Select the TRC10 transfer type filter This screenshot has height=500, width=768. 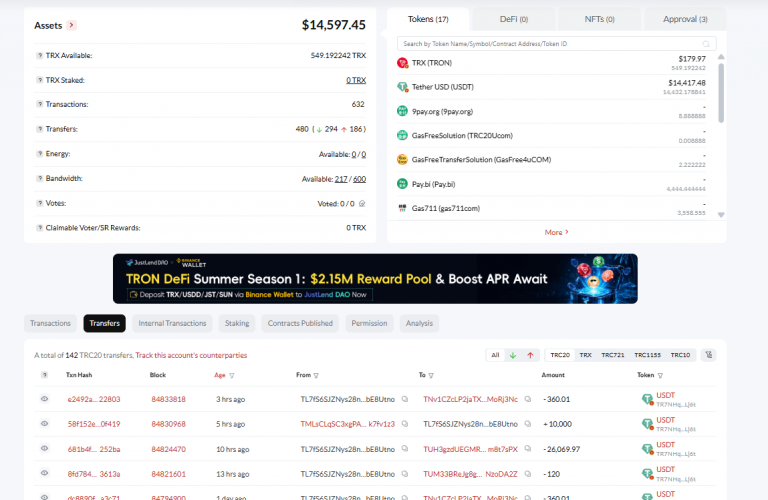pyautogui.click(x=680, y=355)
